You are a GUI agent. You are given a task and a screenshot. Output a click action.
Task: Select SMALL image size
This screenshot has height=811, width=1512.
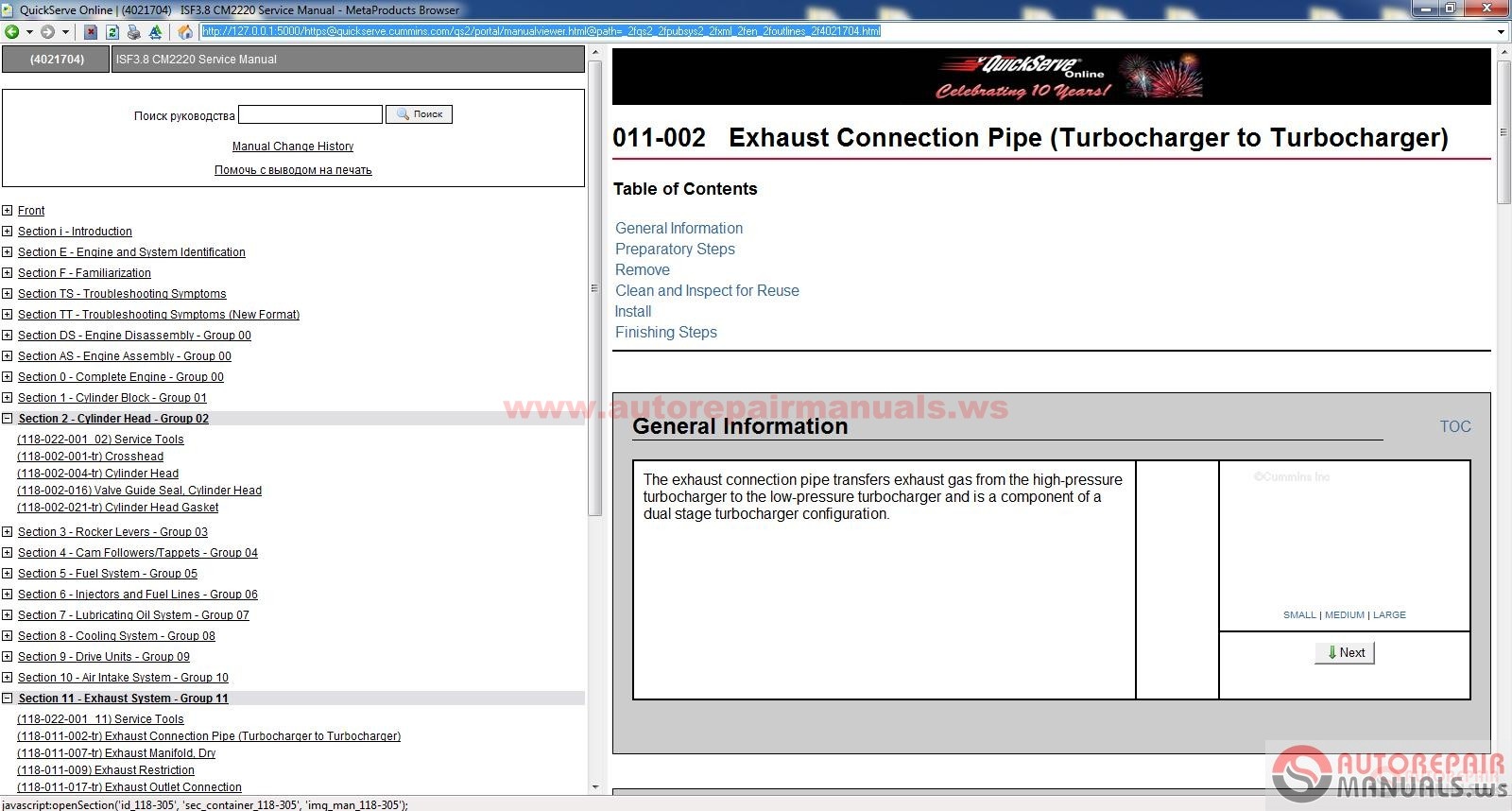click(1299, 615)
